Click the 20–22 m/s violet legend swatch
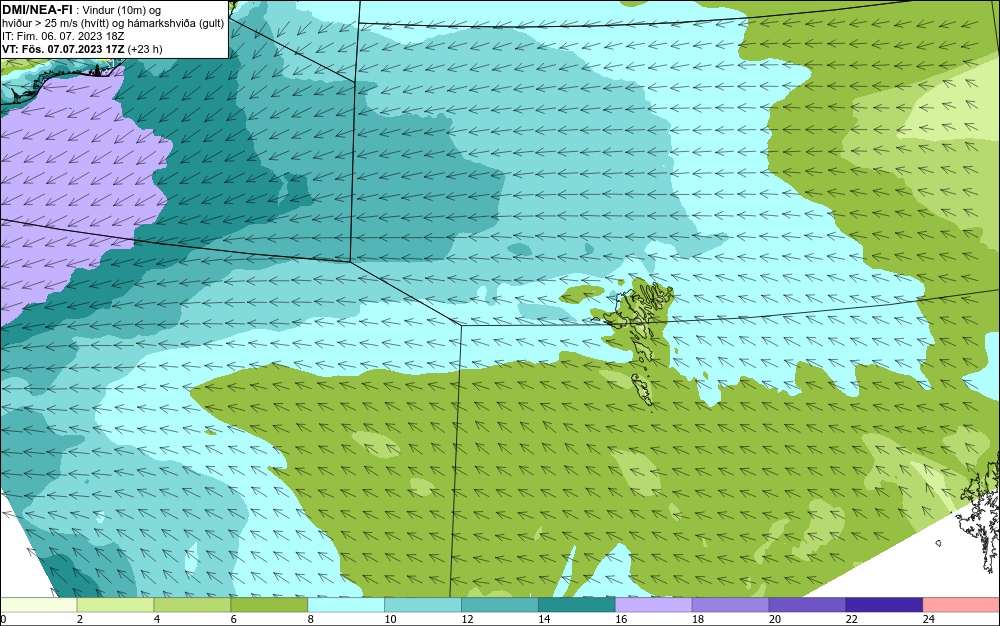1000x626 pixels. pyautogui.click(x=807, y=605)
